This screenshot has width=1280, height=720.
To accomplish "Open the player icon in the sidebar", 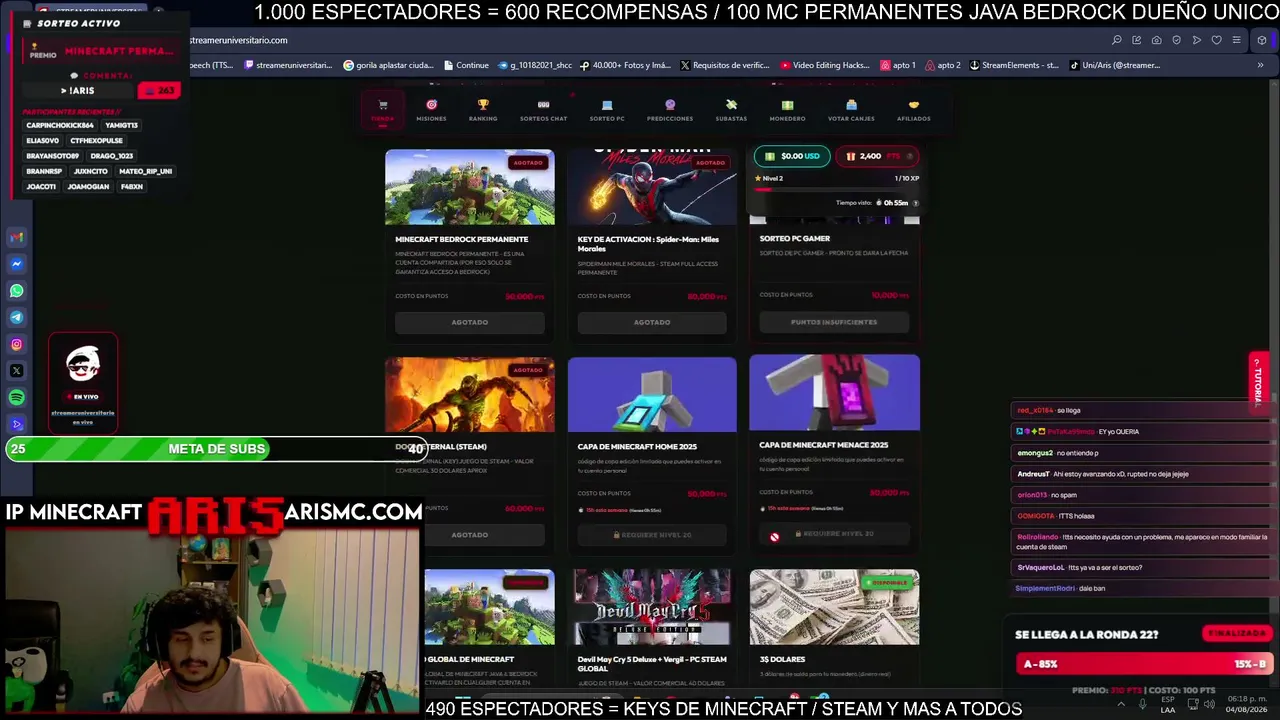I will tap(17, 424).
